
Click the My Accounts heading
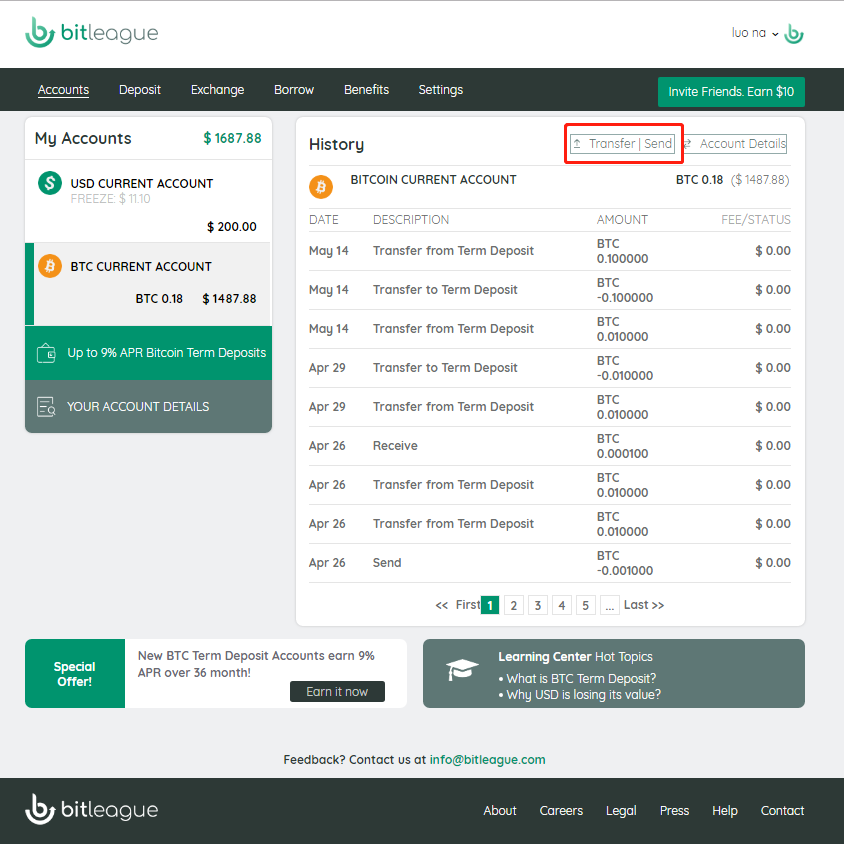point(83,138)
